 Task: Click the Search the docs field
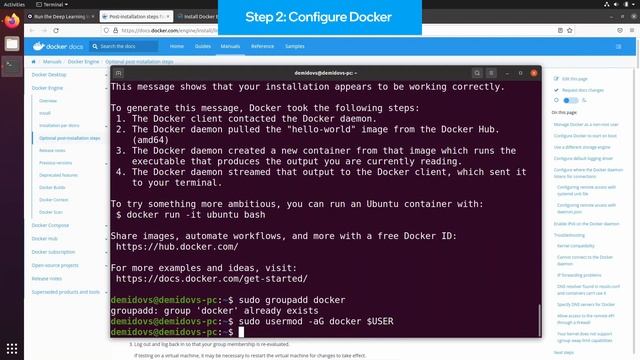coord(124,46)
